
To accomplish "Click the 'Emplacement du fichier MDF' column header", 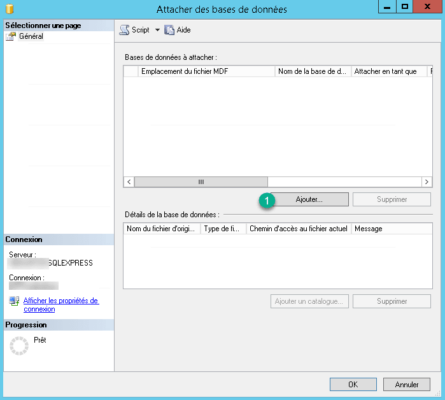I will [x=206, y=71].
